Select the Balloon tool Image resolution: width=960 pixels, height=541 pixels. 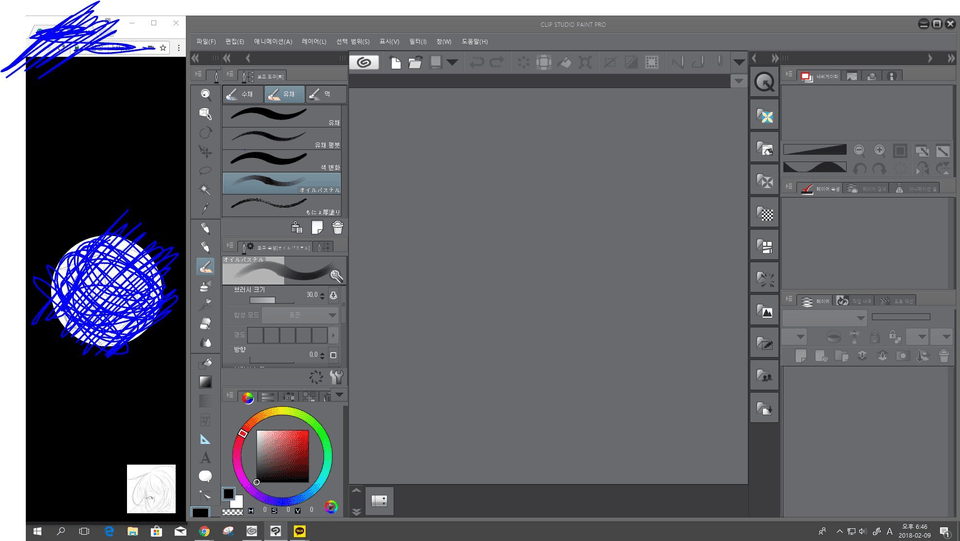pos(205,476)
